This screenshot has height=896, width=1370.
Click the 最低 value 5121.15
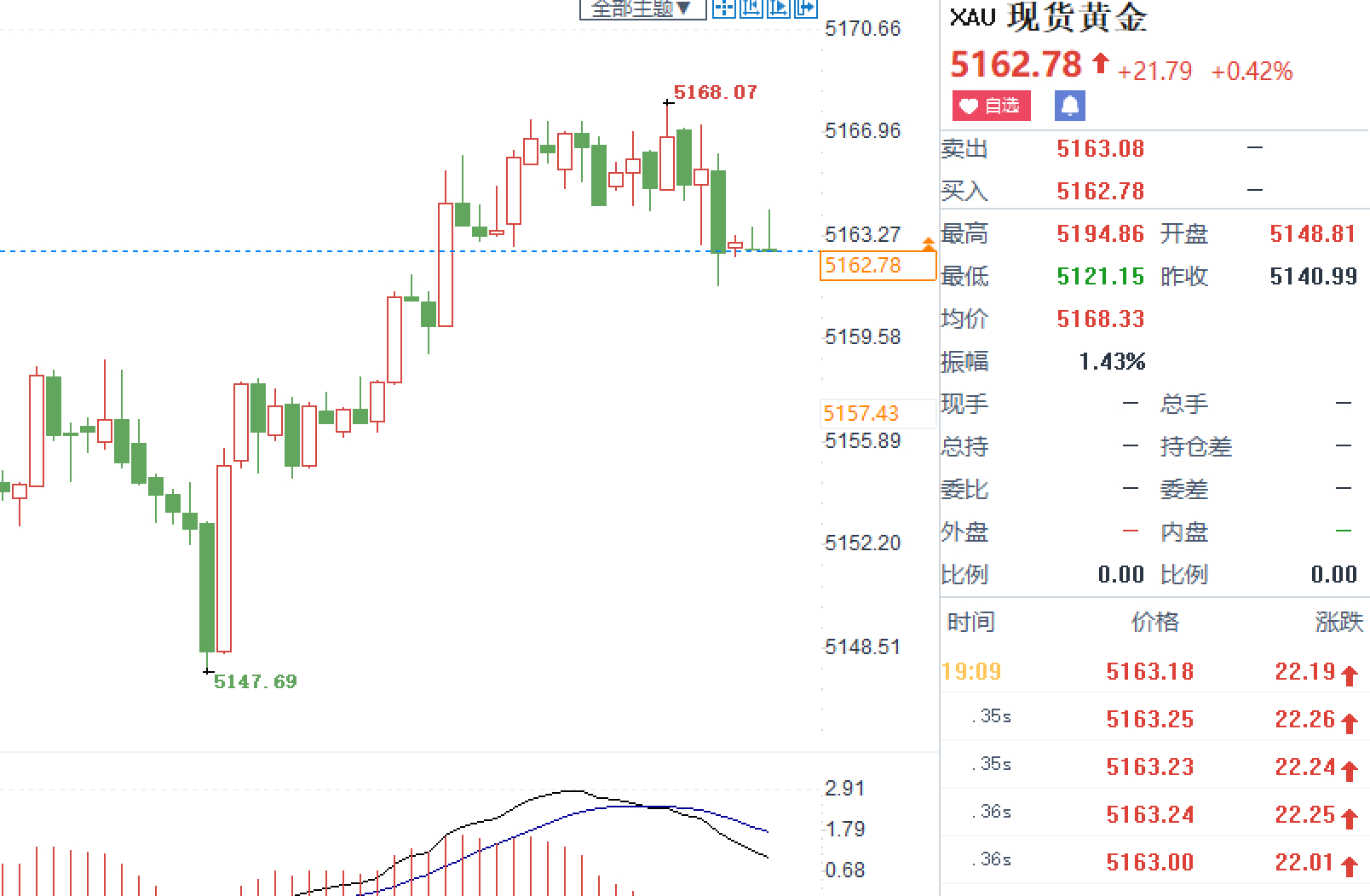[1100, 276]
